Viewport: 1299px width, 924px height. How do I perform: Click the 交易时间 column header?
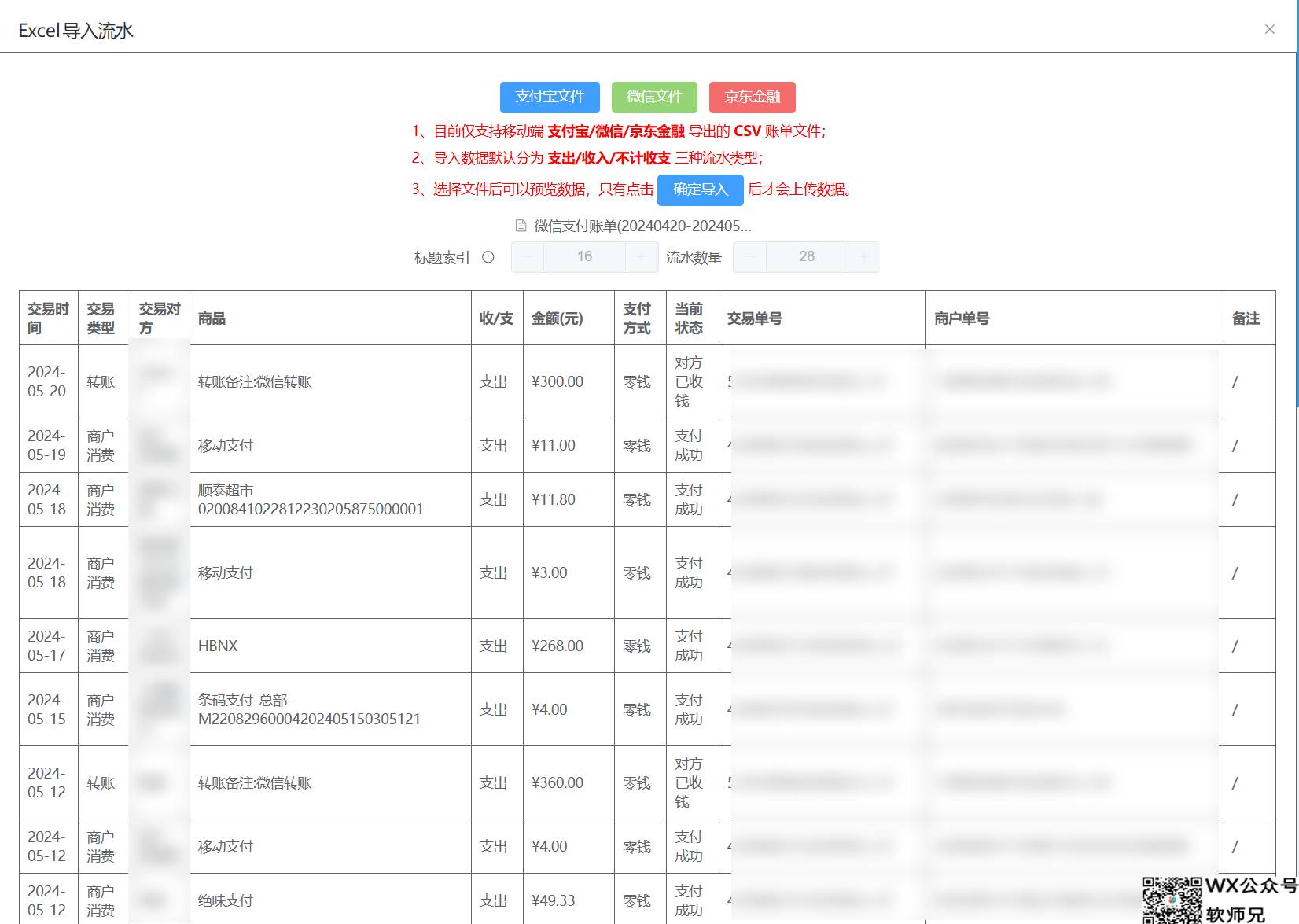click(49, 318)
